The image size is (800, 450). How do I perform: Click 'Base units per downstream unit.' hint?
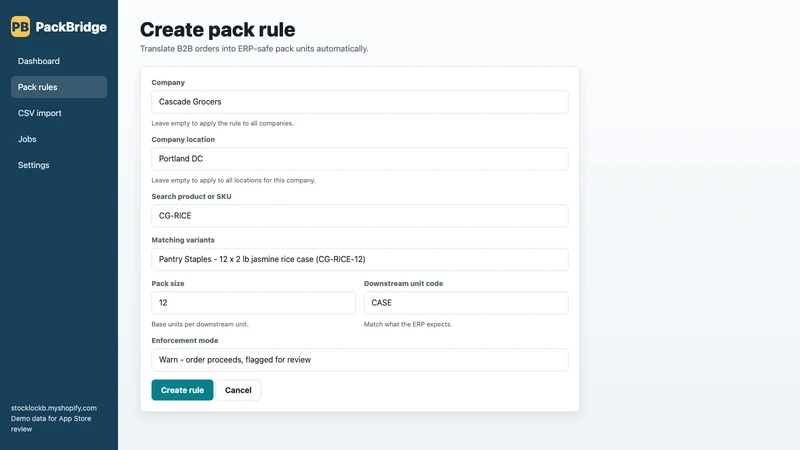coord(200,324)
